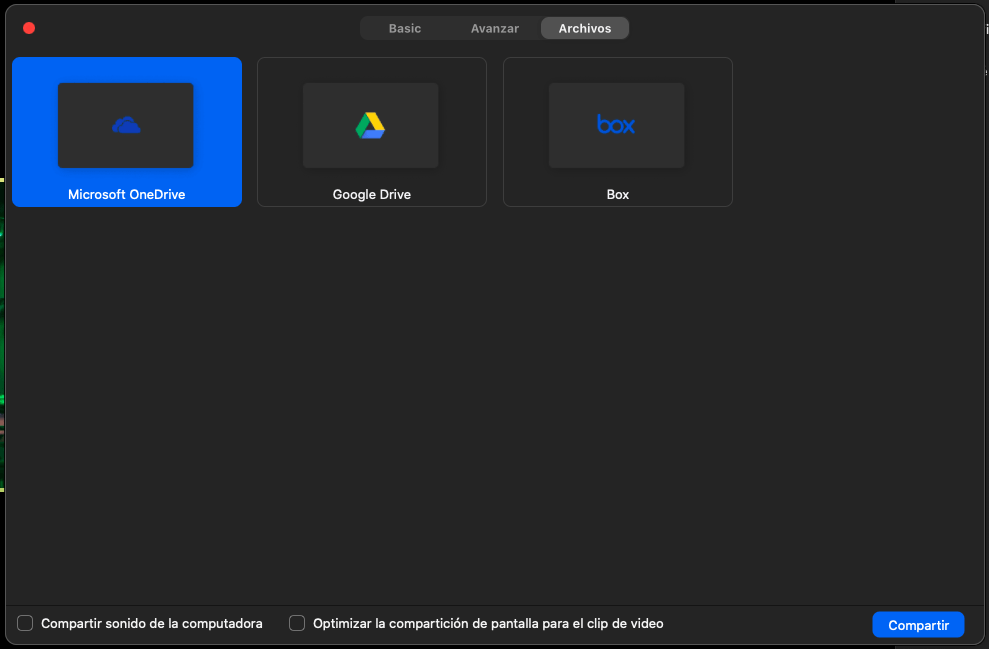Select the Box file sharing tile
This screenshot has width=989, height=649.
[617, 132]
